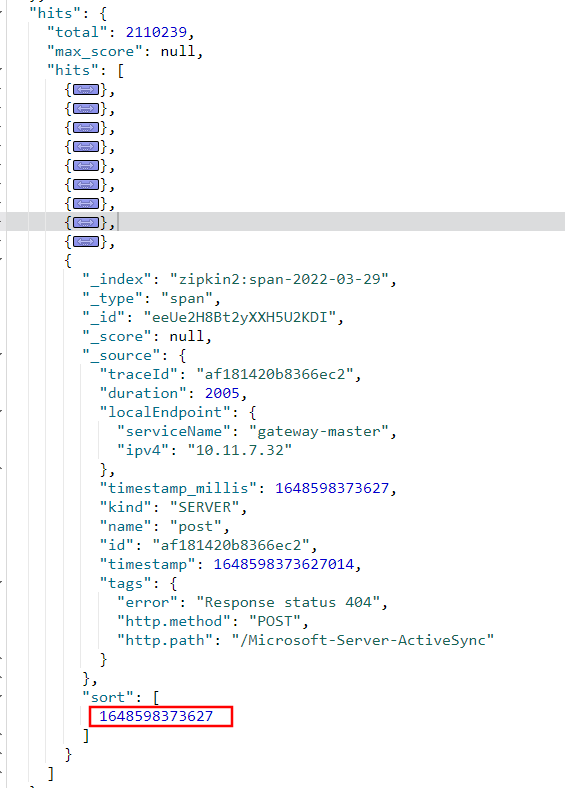Select the _id value eeUe2H8Bt2yXXH5U2KDI
Screen dimensions: 565x788
click(x=239, y=318)
